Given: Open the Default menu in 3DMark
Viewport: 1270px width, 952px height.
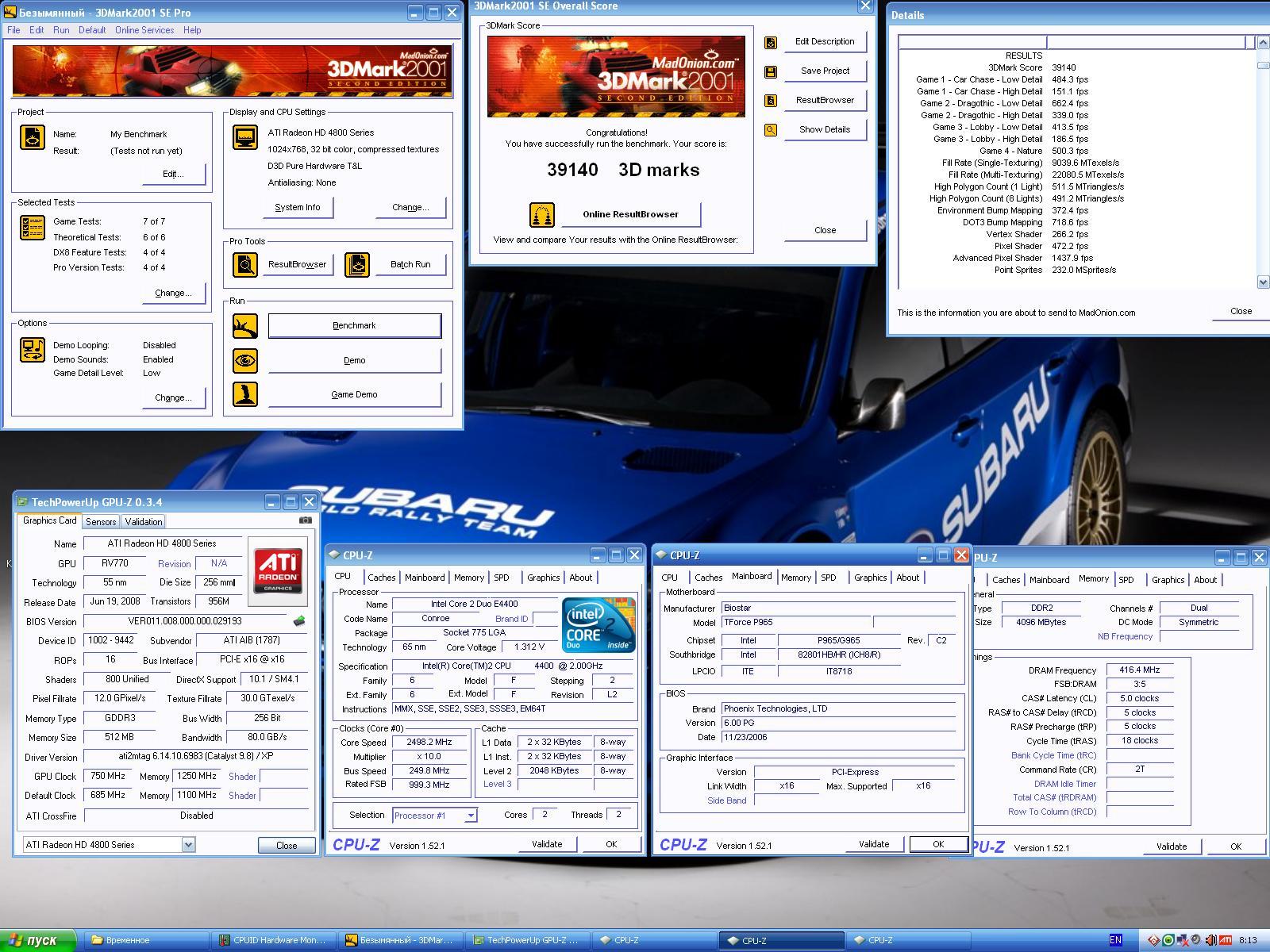Looking at the screenshot, I should [x=92, y=30].
